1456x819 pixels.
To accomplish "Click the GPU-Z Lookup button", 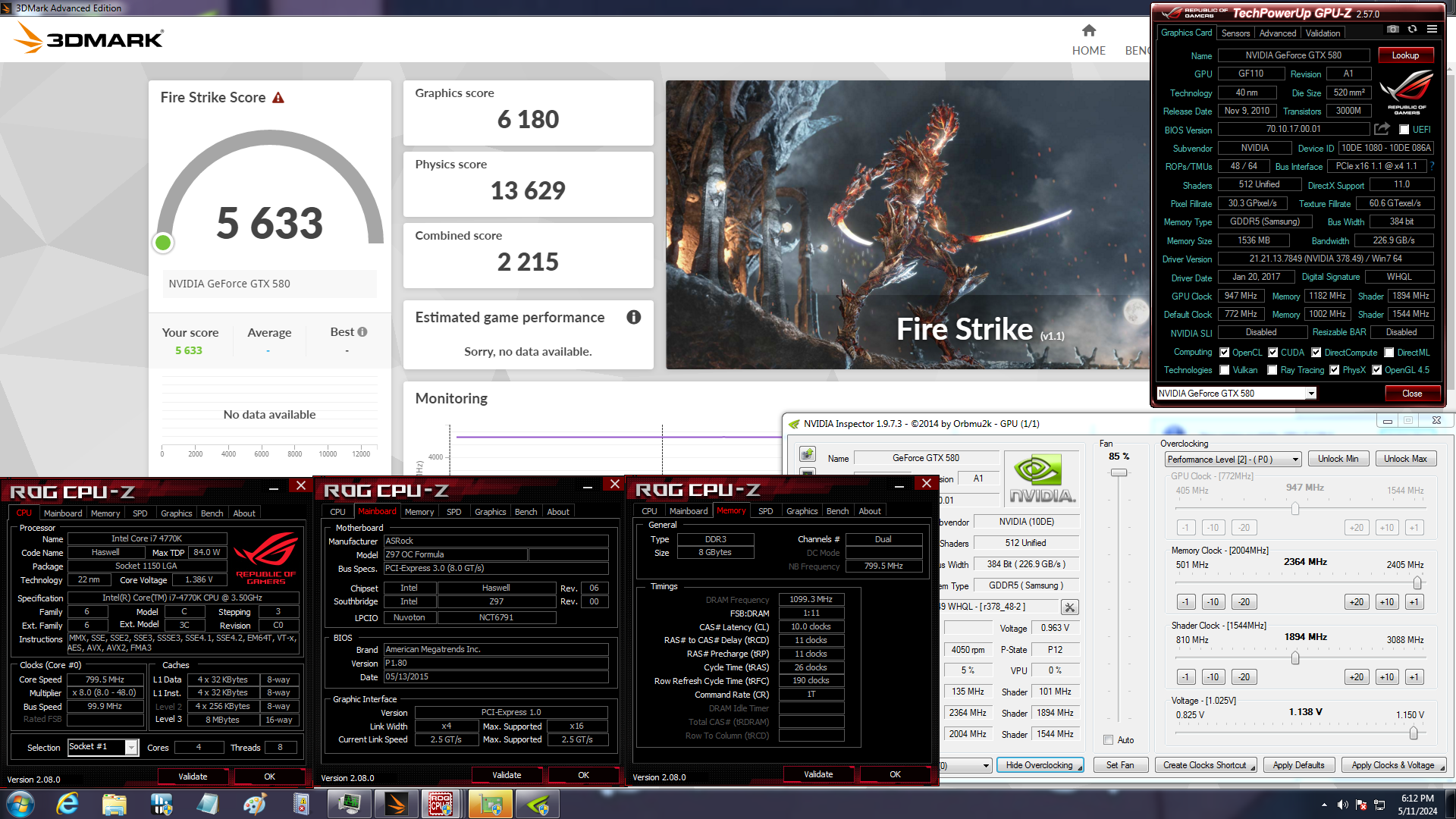I will (1405, 55).
